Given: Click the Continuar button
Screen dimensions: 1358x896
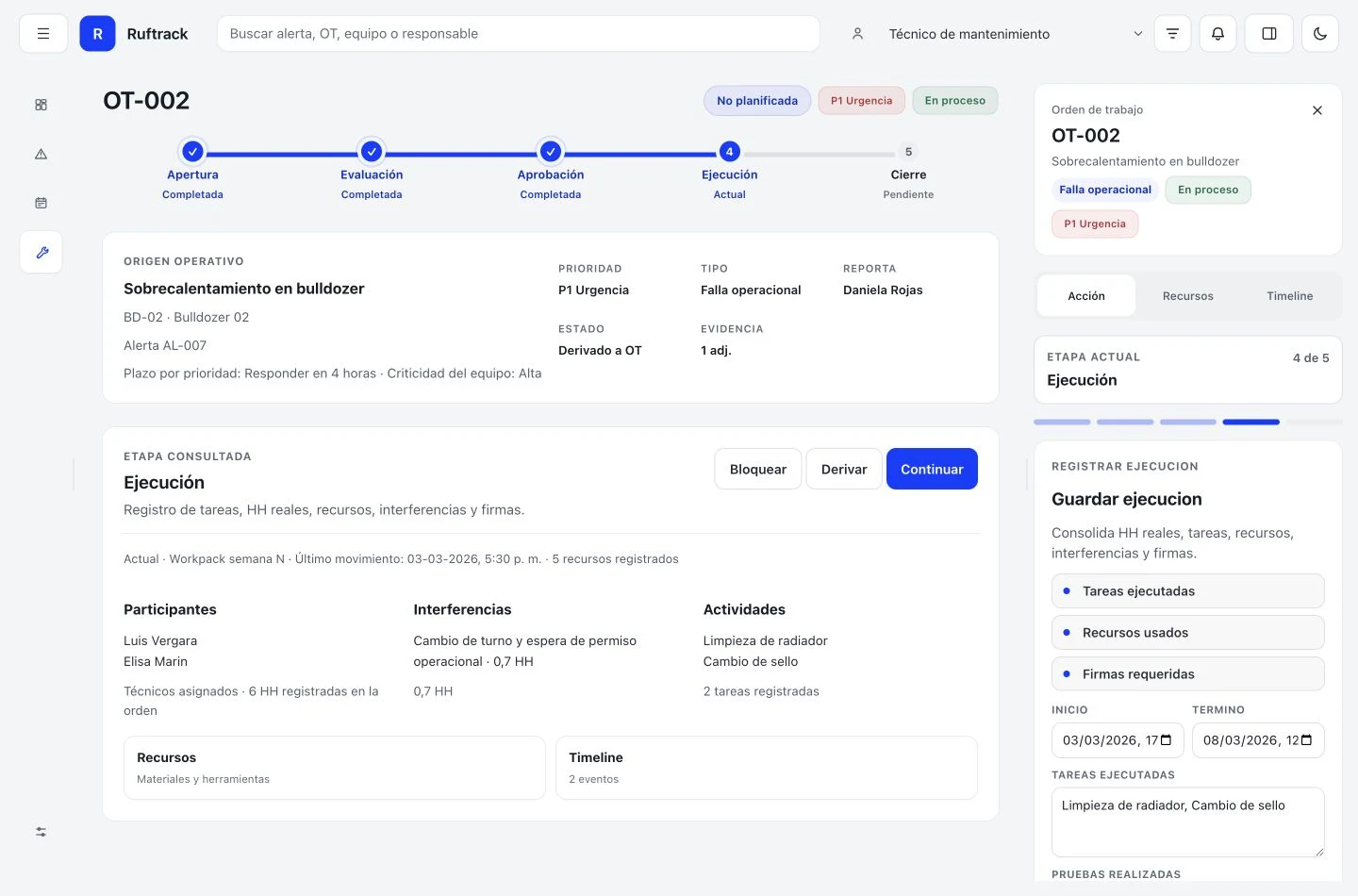Looking at the screenshot, I should click(932, 469).
